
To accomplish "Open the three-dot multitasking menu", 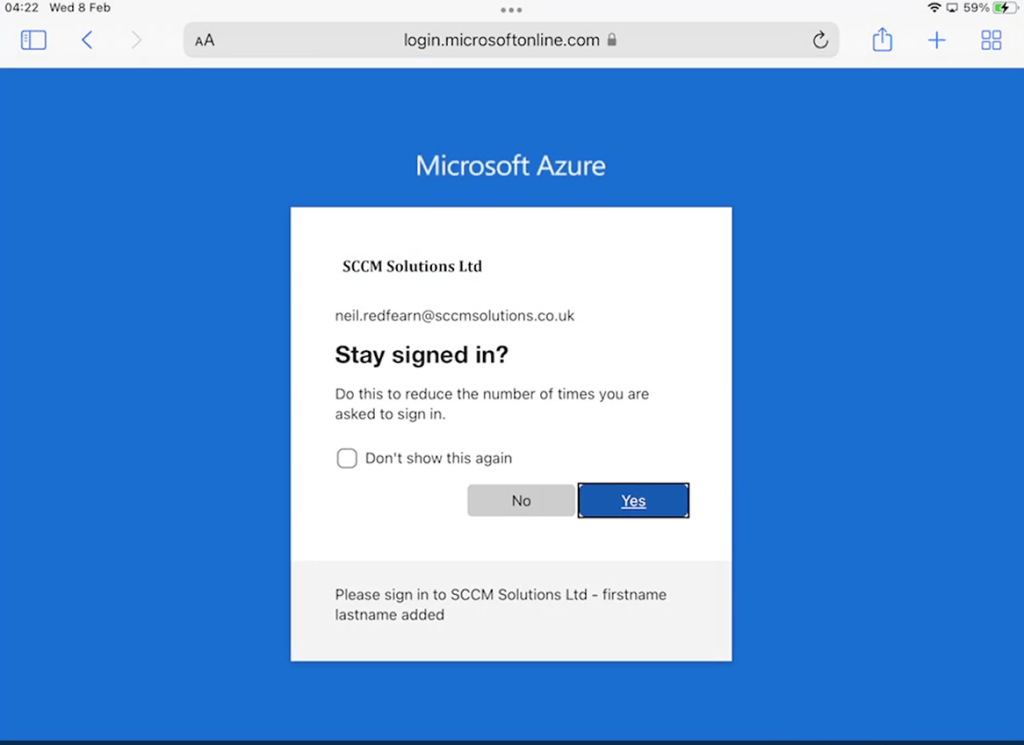I will pyautogui.click(x=511, y=10).
